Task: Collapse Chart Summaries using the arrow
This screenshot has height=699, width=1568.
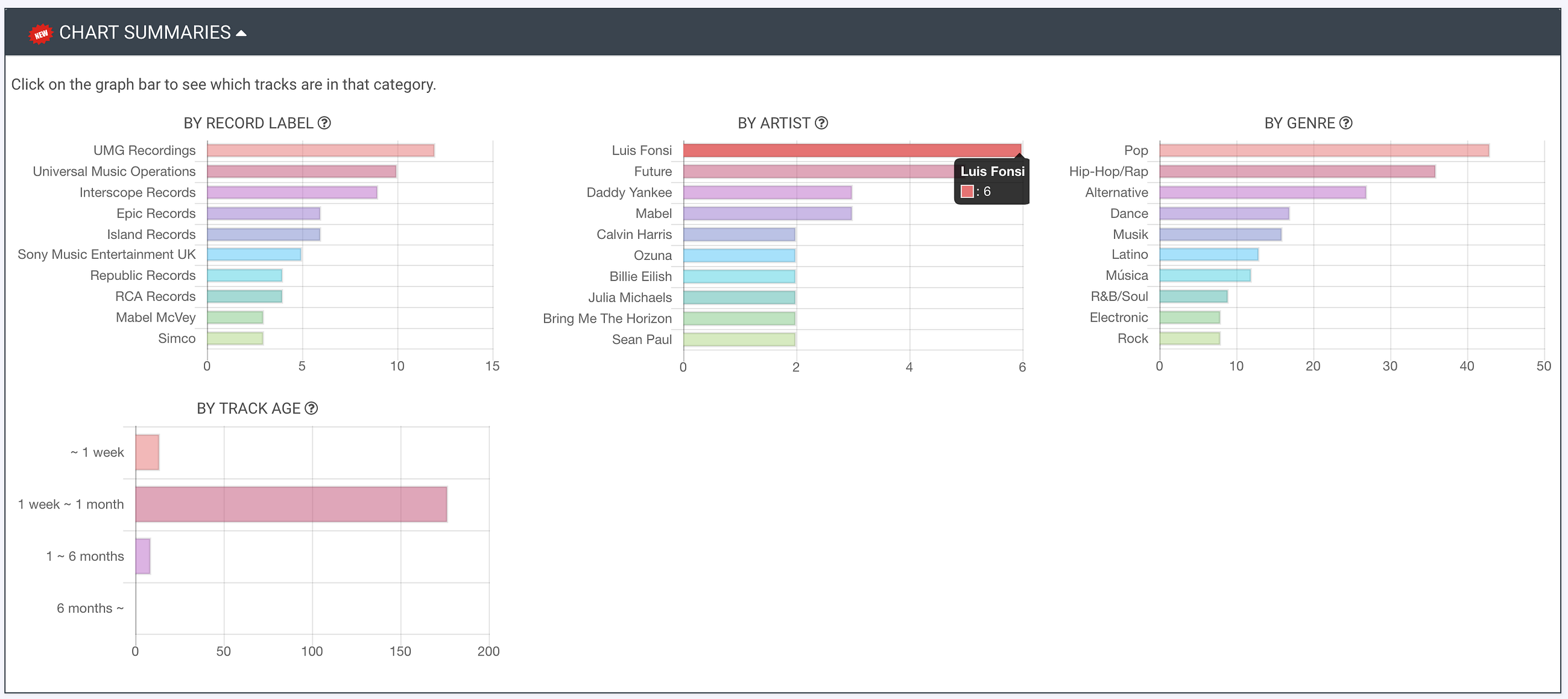Action: click(241, 34)
